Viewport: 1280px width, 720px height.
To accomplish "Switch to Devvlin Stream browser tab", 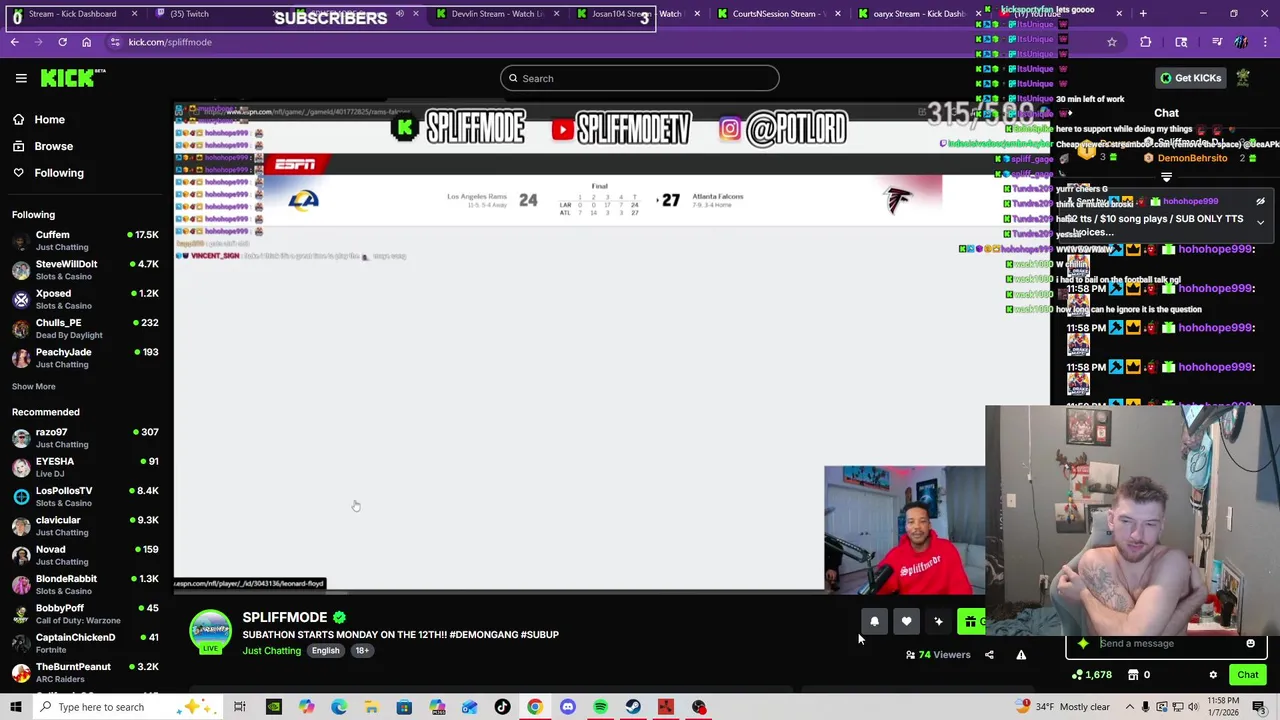I will (x=497, y=14).
